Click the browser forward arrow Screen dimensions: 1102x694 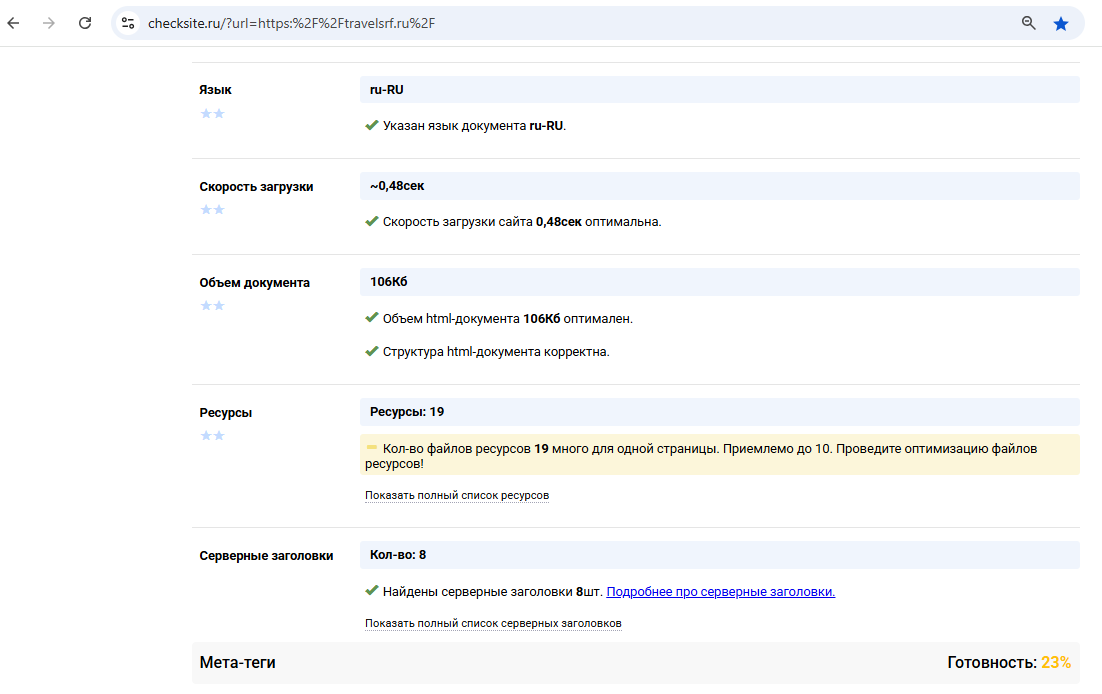[x=49, y=23]
